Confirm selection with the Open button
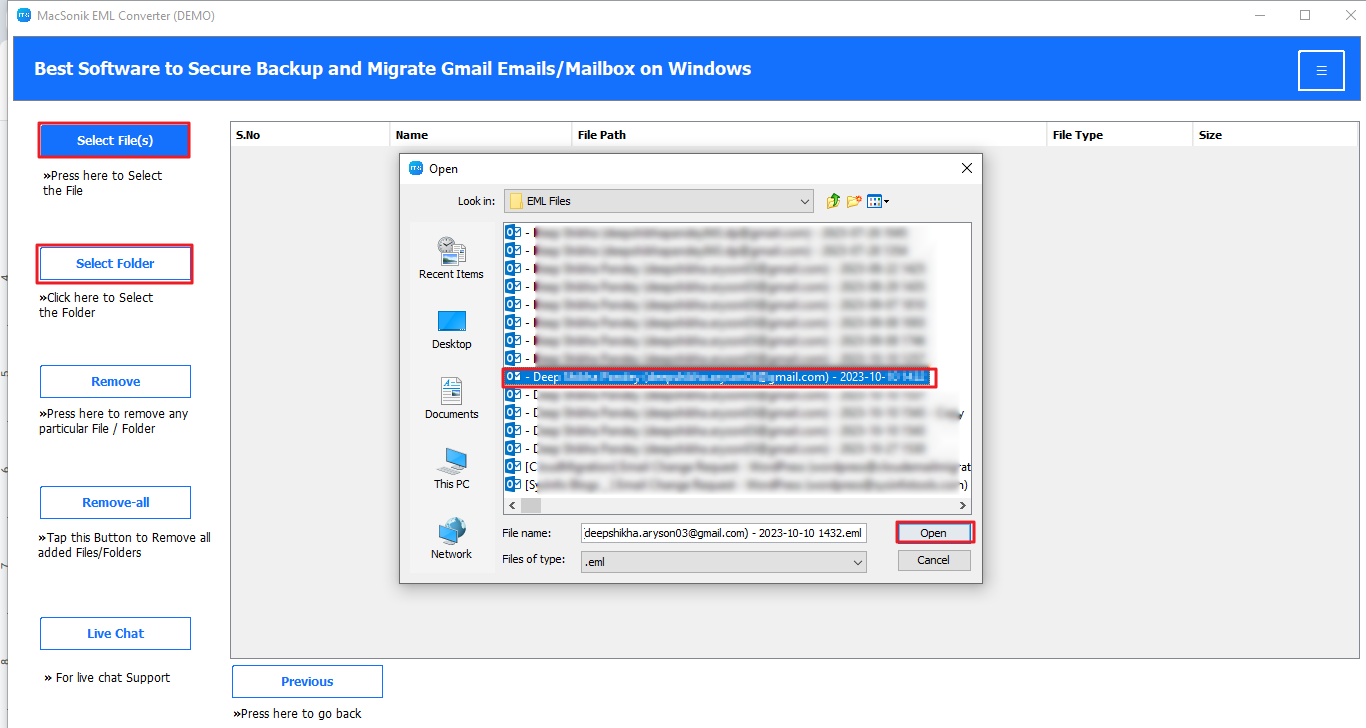This screenshot has height=728, width=1366. pyautogui.click(x=933, y=533)
